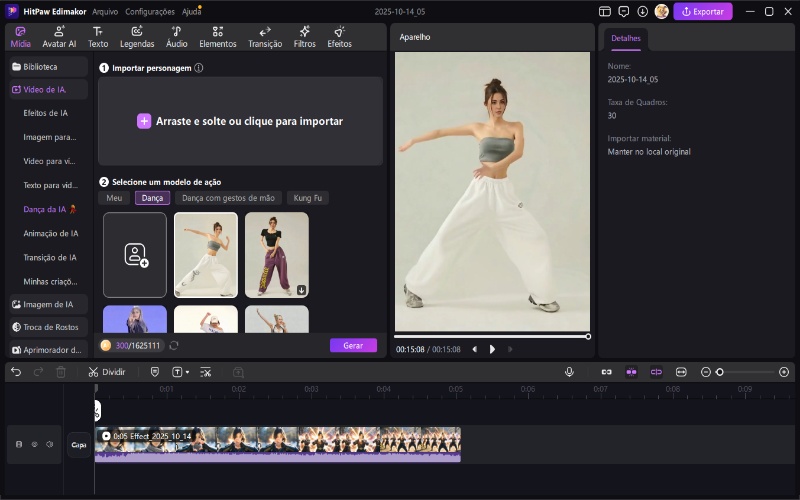Undo the last action in timeline
This screenshot has height=500, width=800.
pos(16,371)
